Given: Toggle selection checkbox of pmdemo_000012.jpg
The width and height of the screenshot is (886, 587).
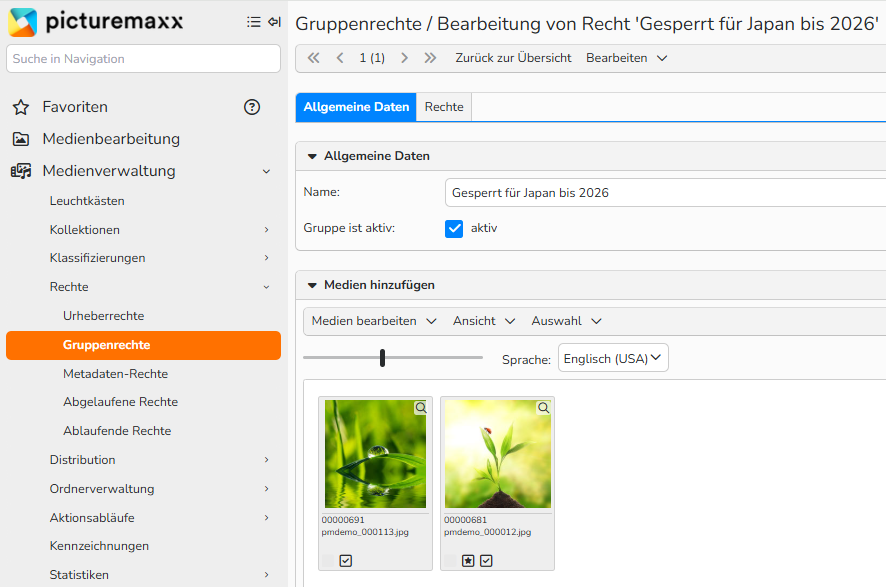Looking at the screenshot, I should pyautogui.click(x=486, y=560).
